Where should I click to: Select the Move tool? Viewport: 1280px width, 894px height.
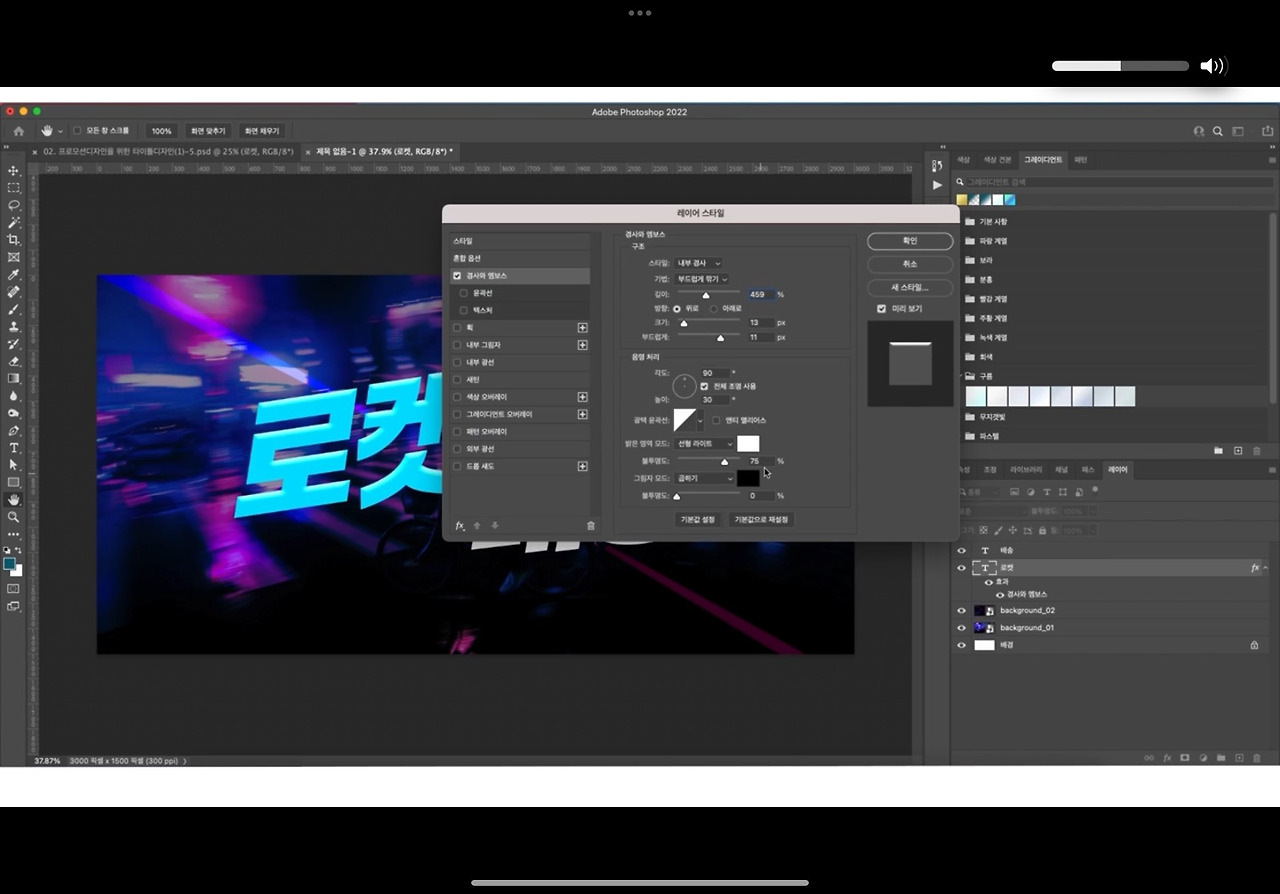13,171
